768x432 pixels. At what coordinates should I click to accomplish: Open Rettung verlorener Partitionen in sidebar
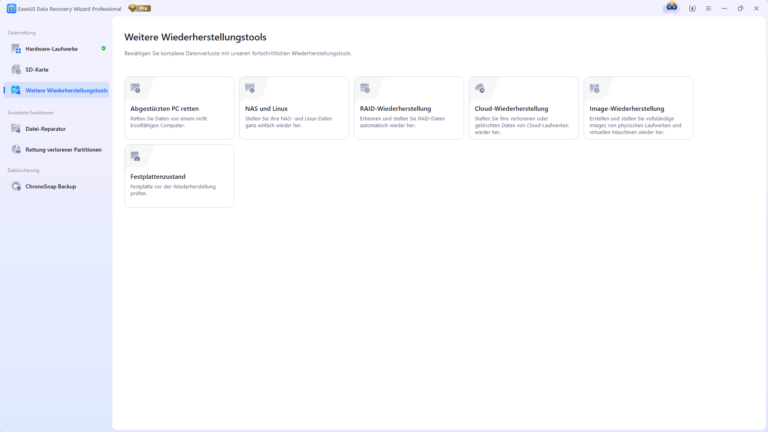click(x=57, y=149)
